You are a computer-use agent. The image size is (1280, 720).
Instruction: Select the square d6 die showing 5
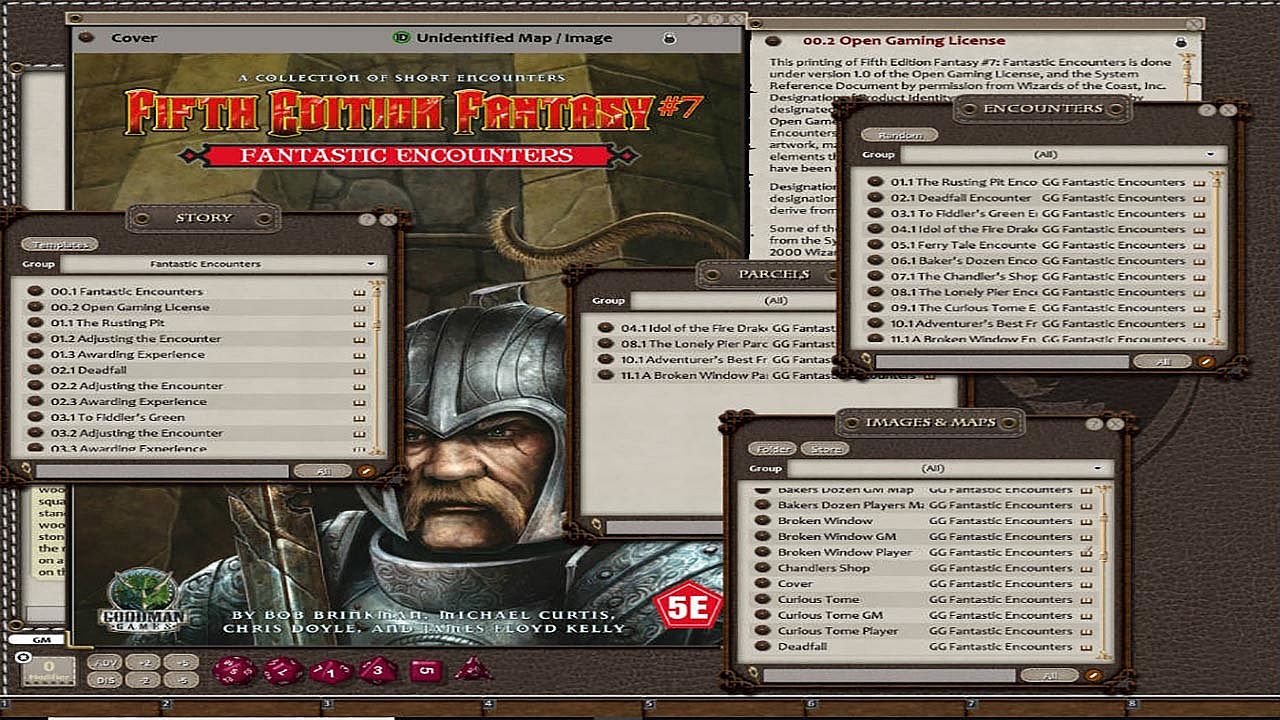point(424,669)
